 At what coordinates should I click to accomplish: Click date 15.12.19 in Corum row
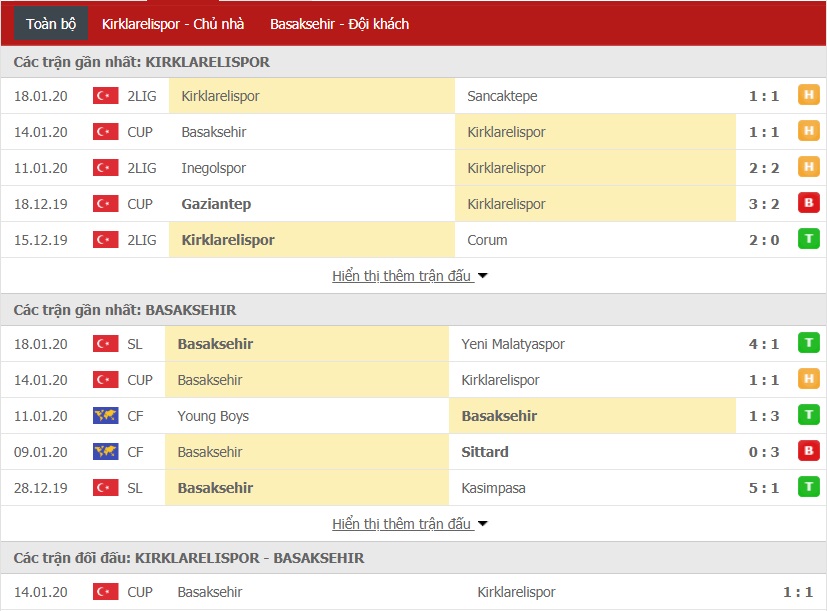click(x=41, y=240)
